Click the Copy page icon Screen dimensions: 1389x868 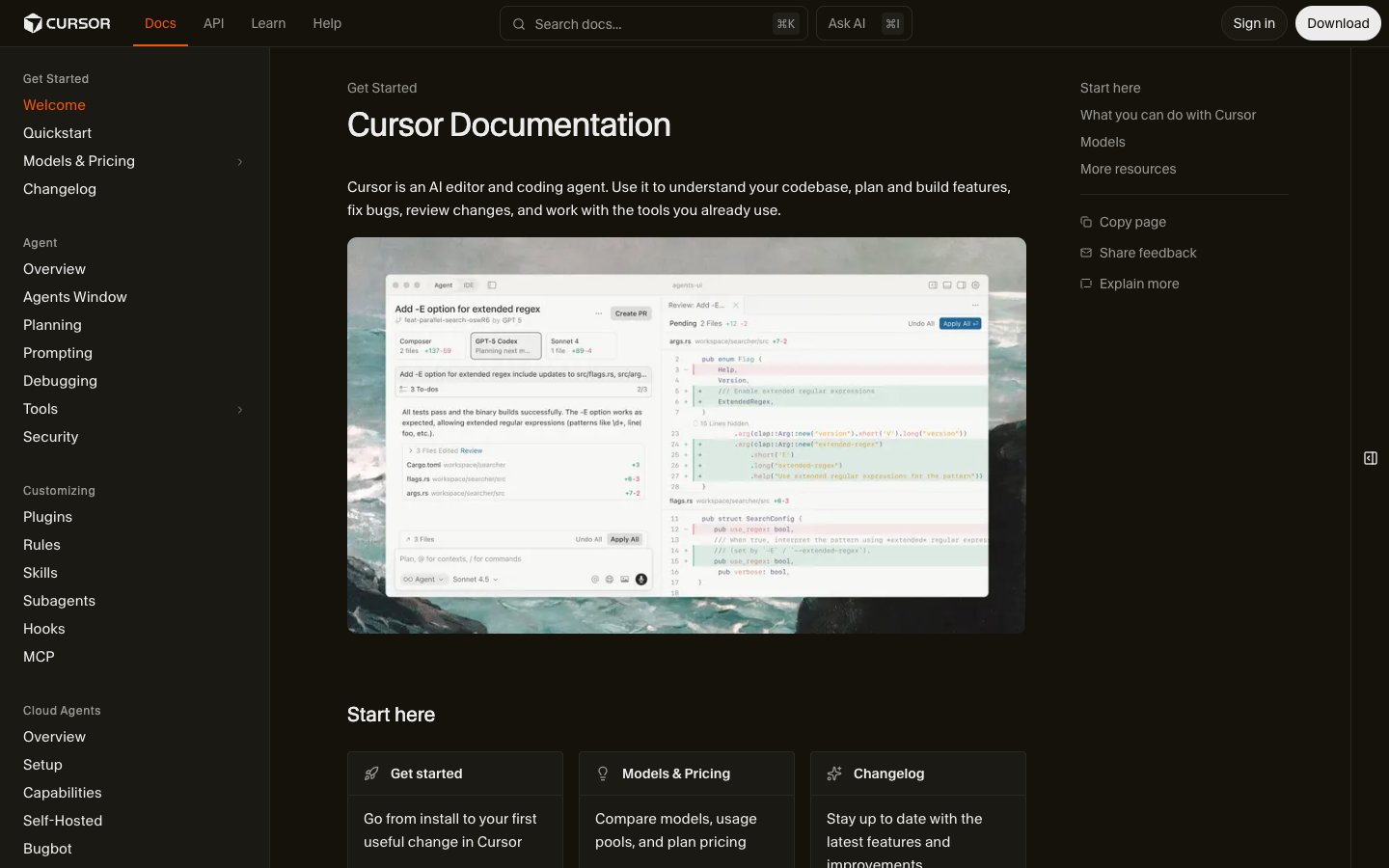click(1086, 222)
